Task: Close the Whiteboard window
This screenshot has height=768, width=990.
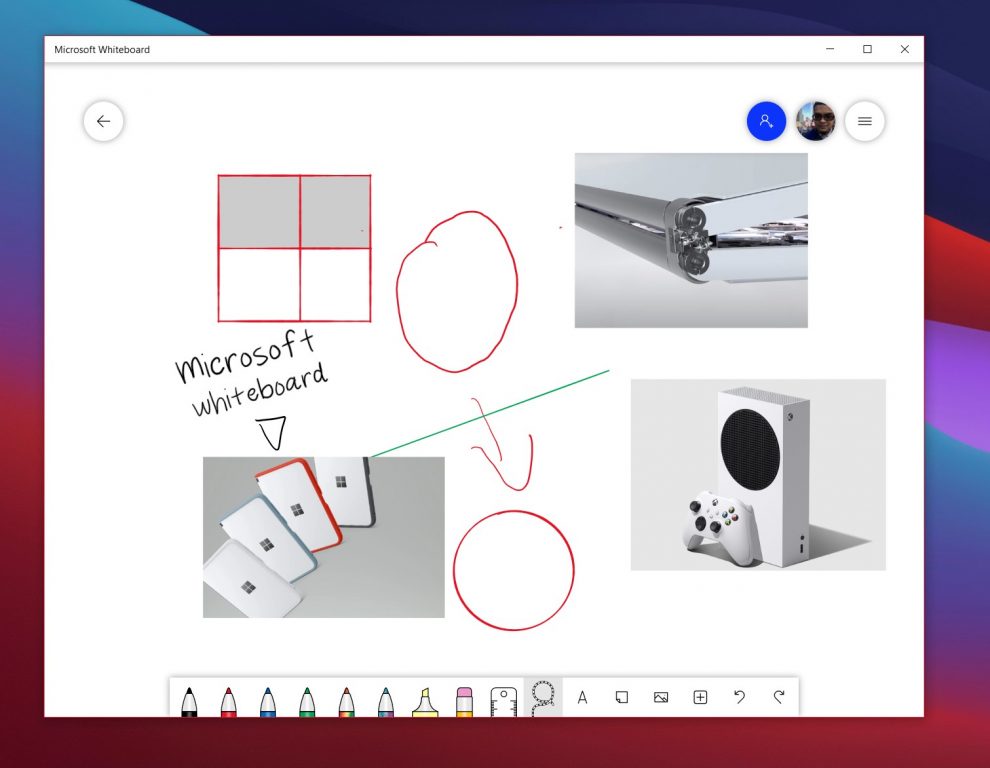Action: click(905, 49)
